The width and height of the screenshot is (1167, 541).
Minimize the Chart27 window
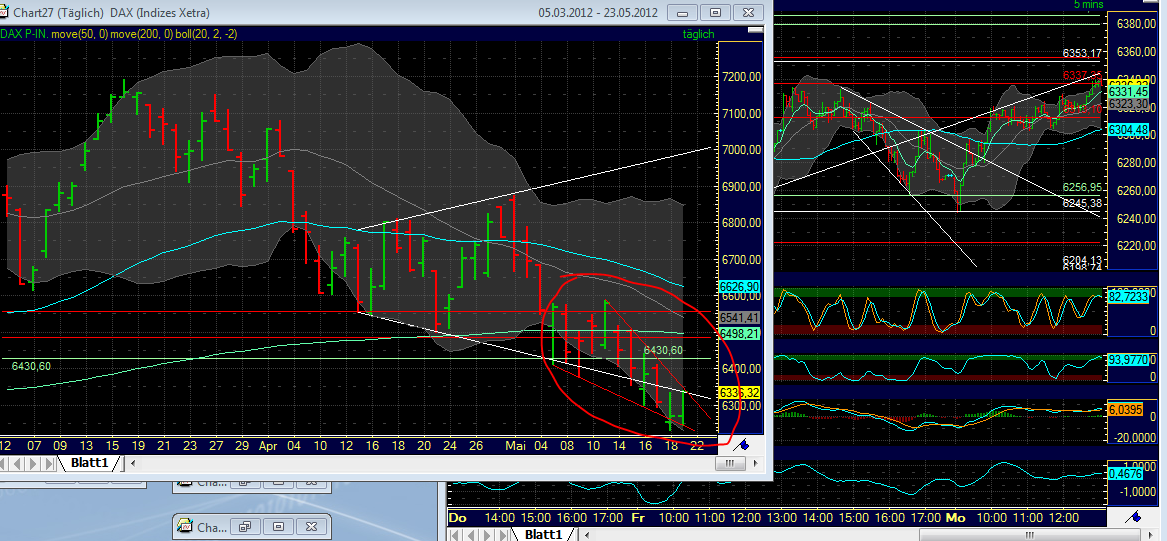(682, 13)
